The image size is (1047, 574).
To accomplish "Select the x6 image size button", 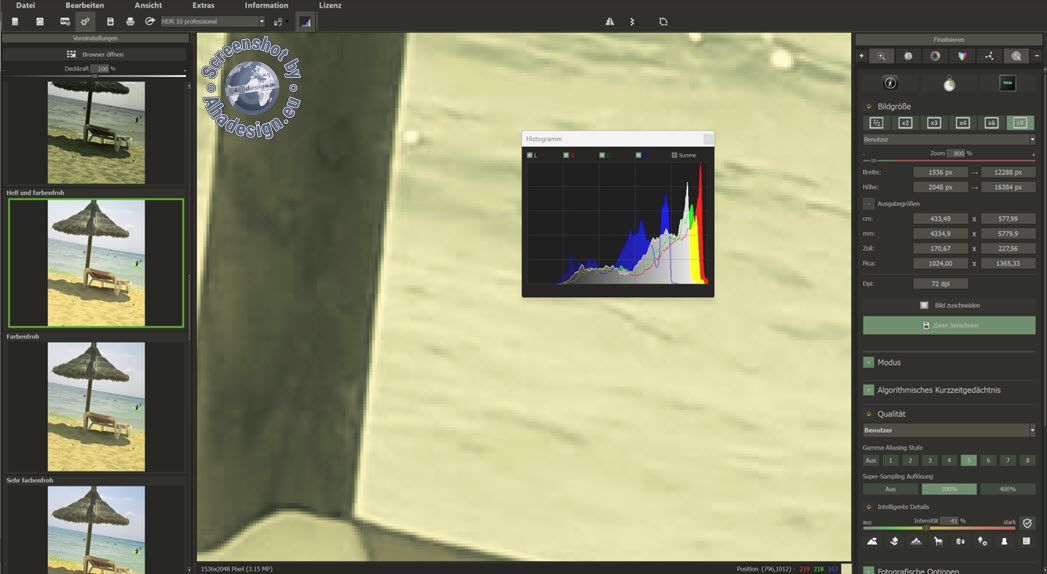I will 991,123.
